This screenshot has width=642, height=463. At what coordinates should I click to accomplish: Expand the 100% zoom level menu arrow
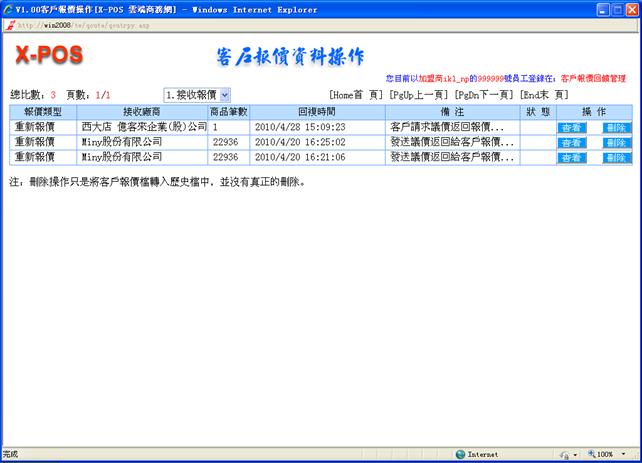[622, 453]
